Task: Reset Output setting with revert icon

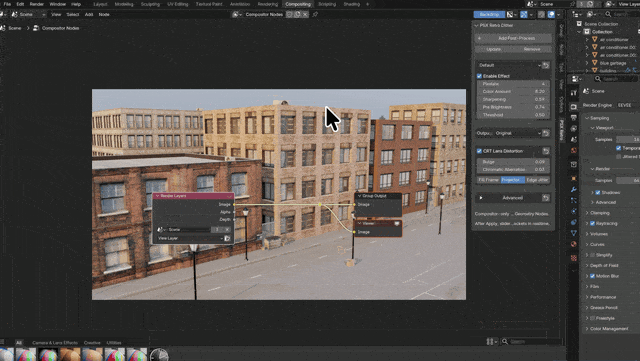Action: (x=546, y=133)
